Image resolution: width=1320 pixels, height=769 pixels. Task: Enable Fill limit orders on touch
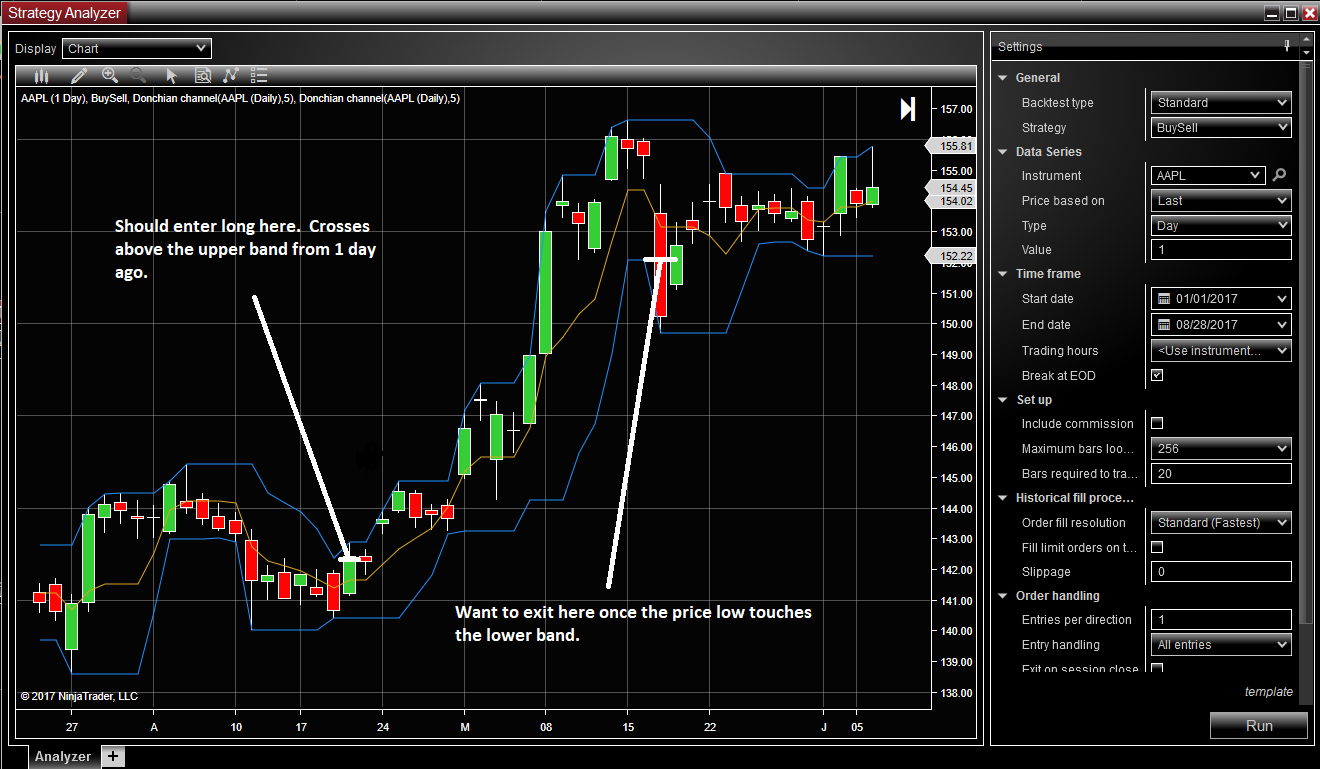coord(1158,547)
